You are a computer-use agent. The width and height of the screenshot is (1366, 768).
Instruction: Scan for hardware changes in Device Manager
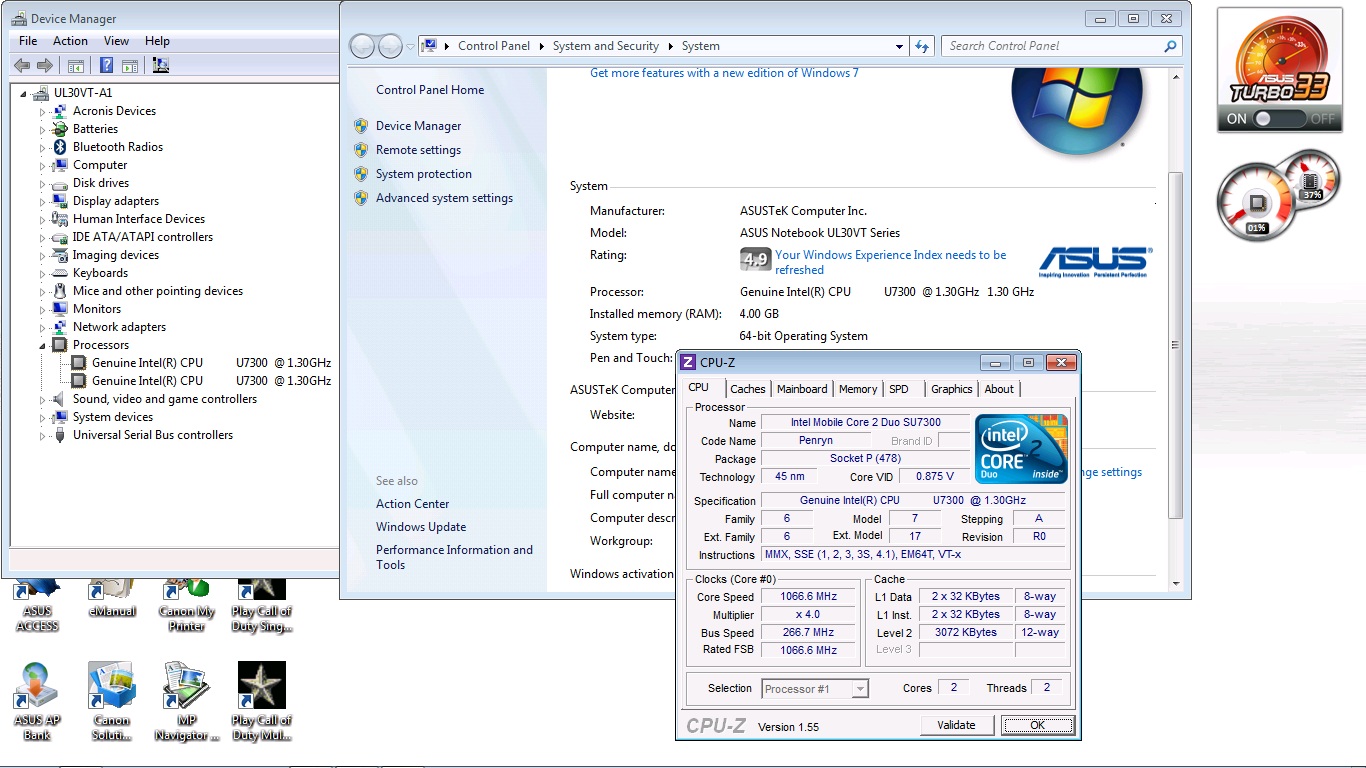(x=160, y=66)
